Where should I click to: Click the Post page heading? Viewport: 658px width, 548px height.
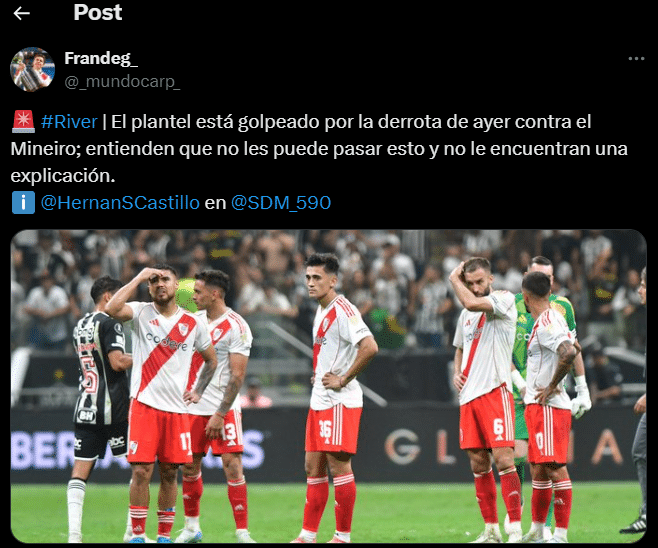coord(98,13)
